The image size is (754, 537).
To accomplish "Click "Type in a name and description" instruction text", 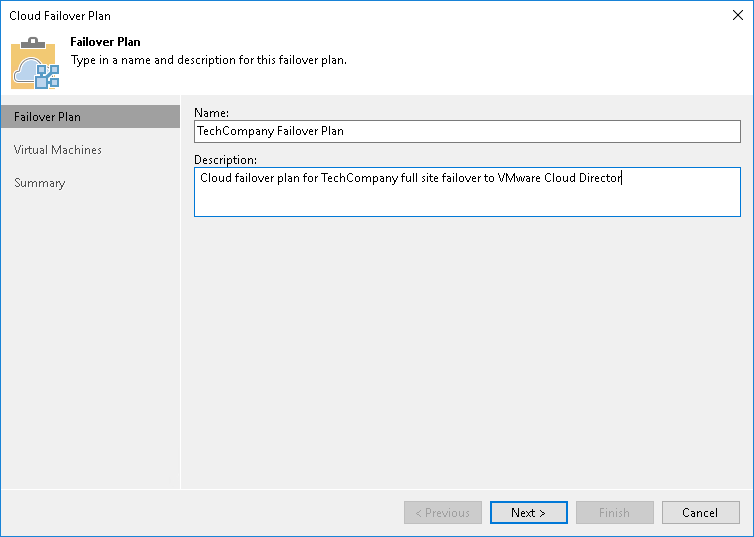I will pyautogui.click(x=209, y=61).
